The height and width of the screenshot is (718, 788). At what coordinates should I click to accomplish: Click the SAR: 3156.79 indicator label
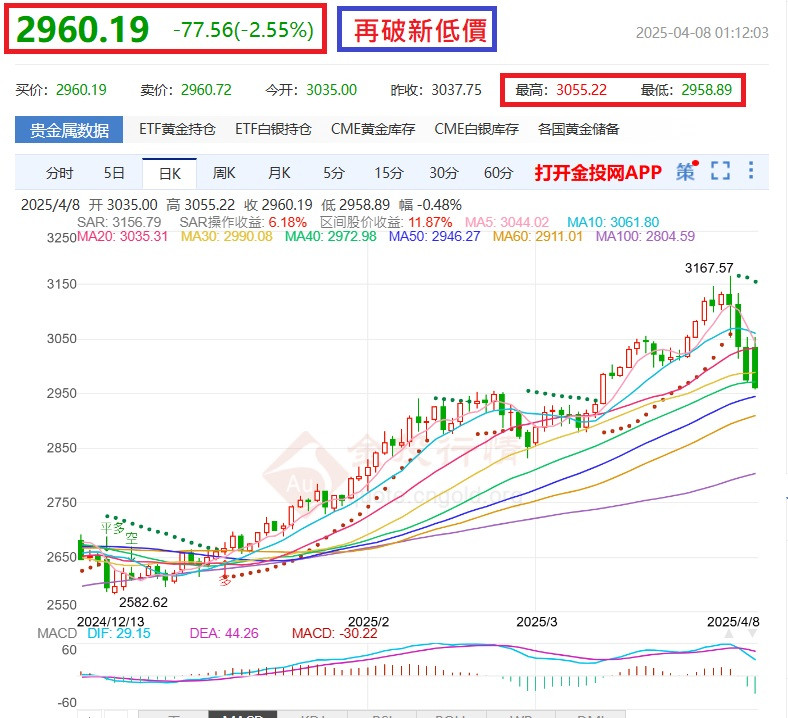(x=119, y=222)
